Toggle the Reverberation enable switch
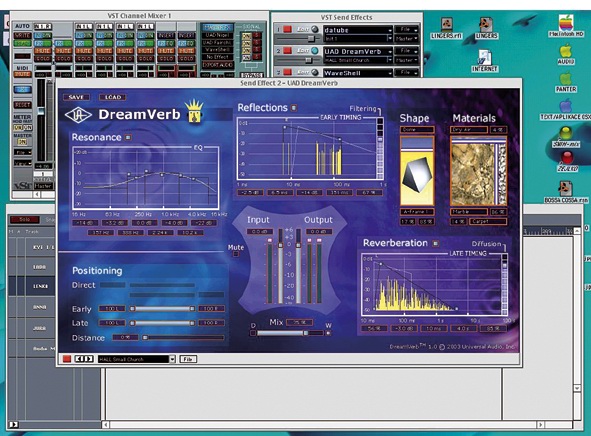 435,243
